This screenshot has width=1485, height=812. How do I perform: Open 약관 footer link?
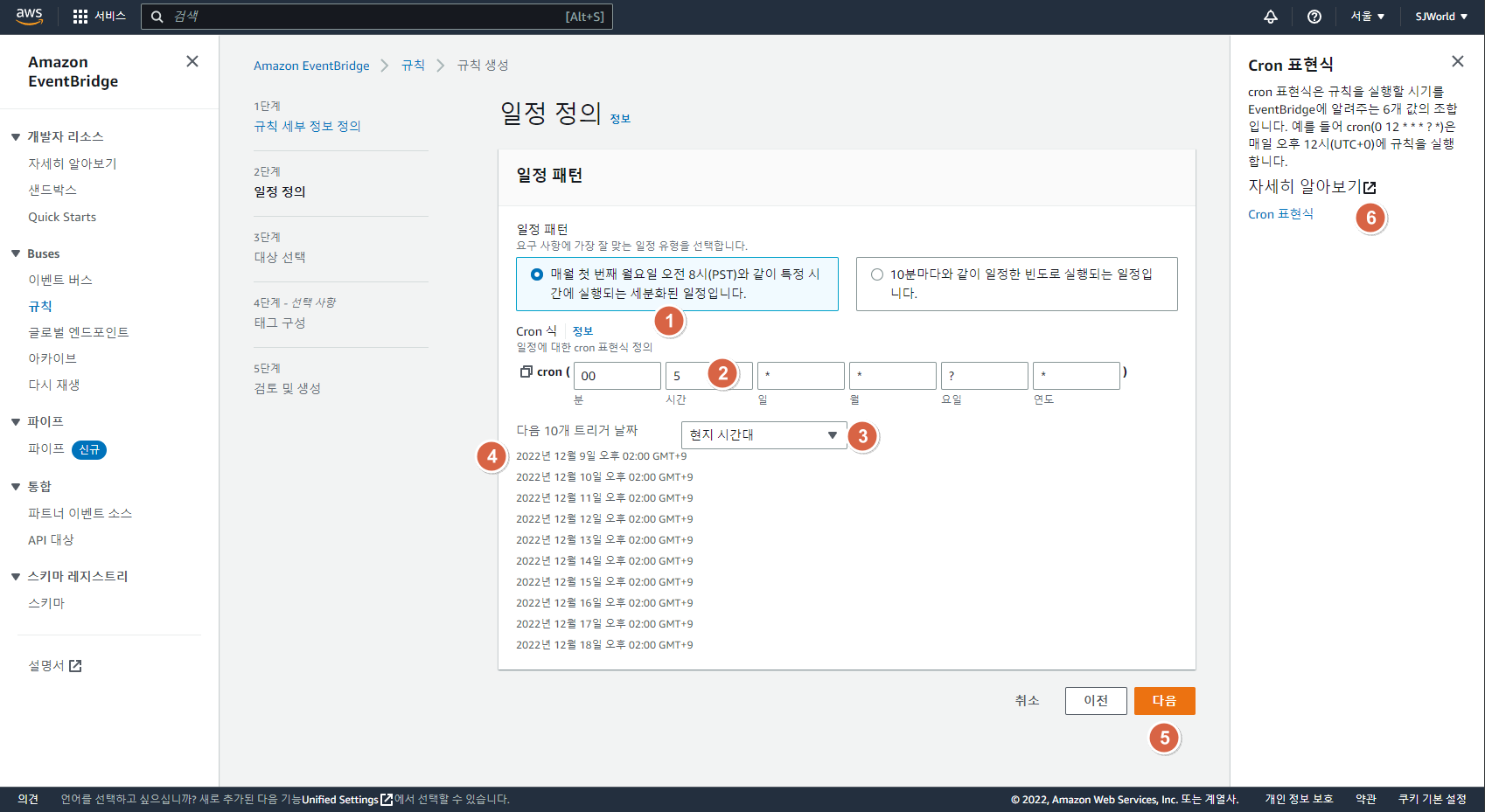1366,800
